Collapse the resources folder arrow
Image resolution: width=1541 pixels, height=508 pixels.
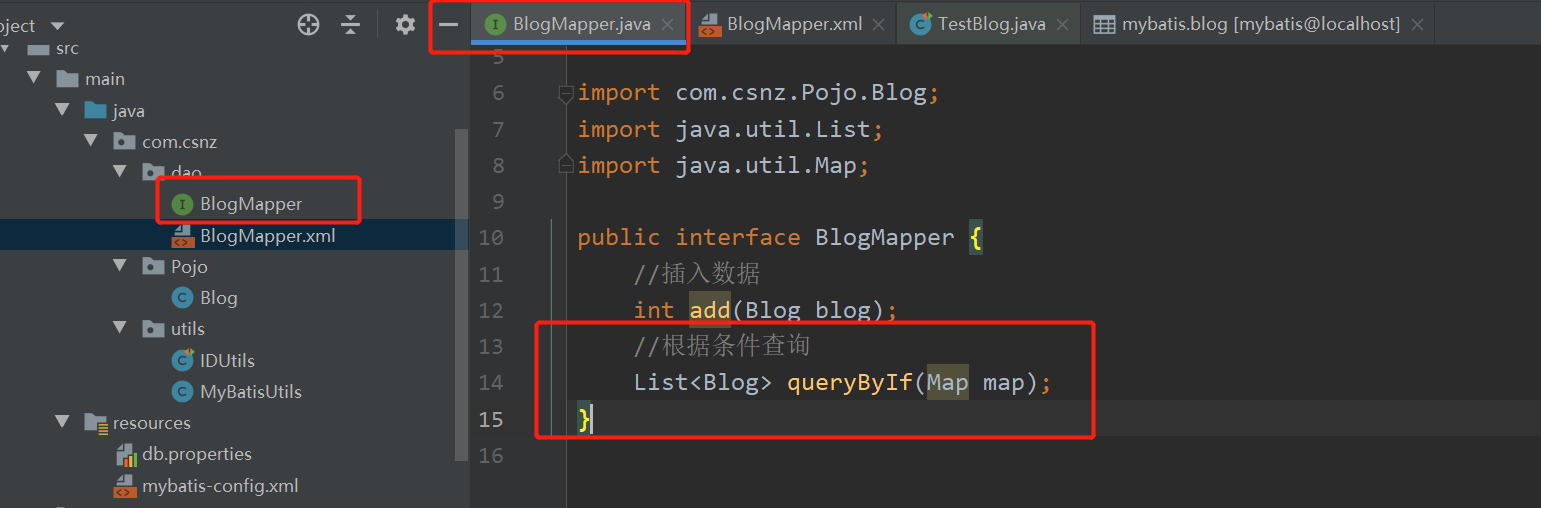pos(63,422)
